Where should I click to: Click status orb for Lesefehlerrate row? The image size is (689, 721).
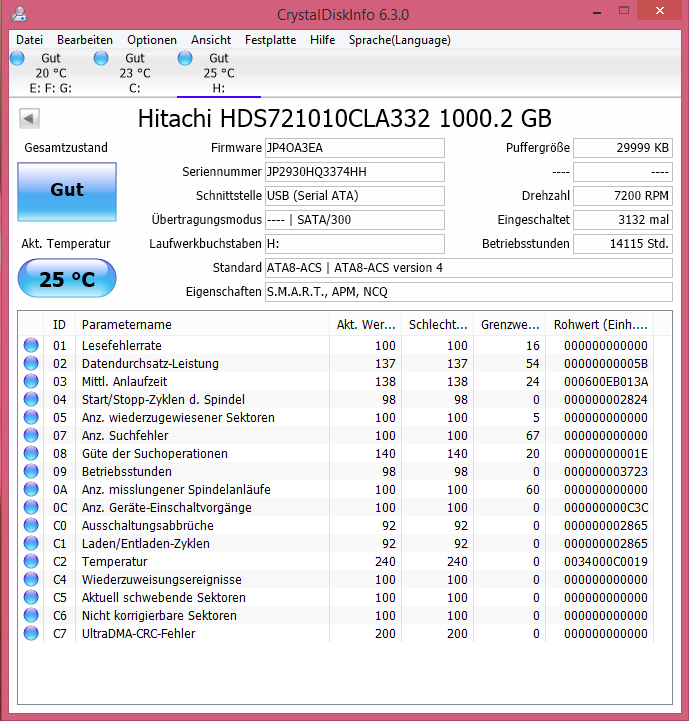[x=31, y=345]
